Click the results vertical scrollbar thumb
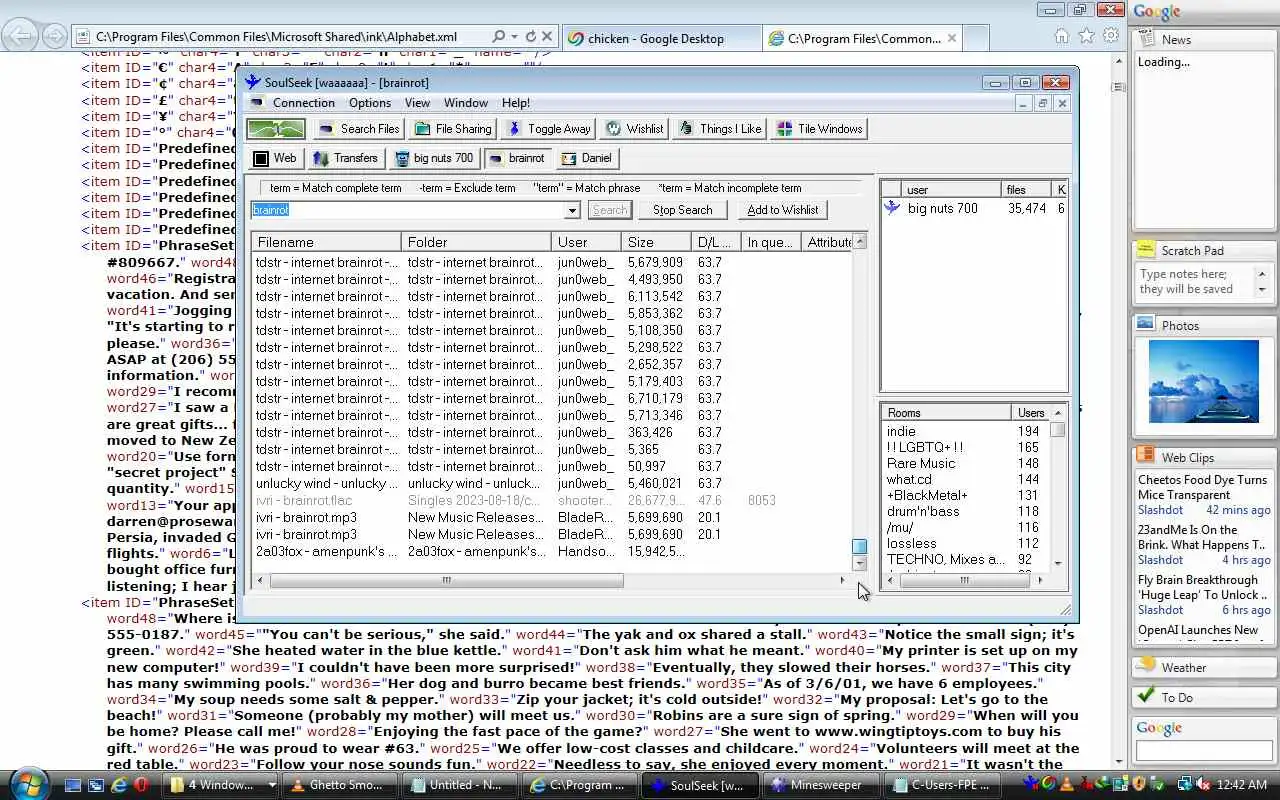 859,546
